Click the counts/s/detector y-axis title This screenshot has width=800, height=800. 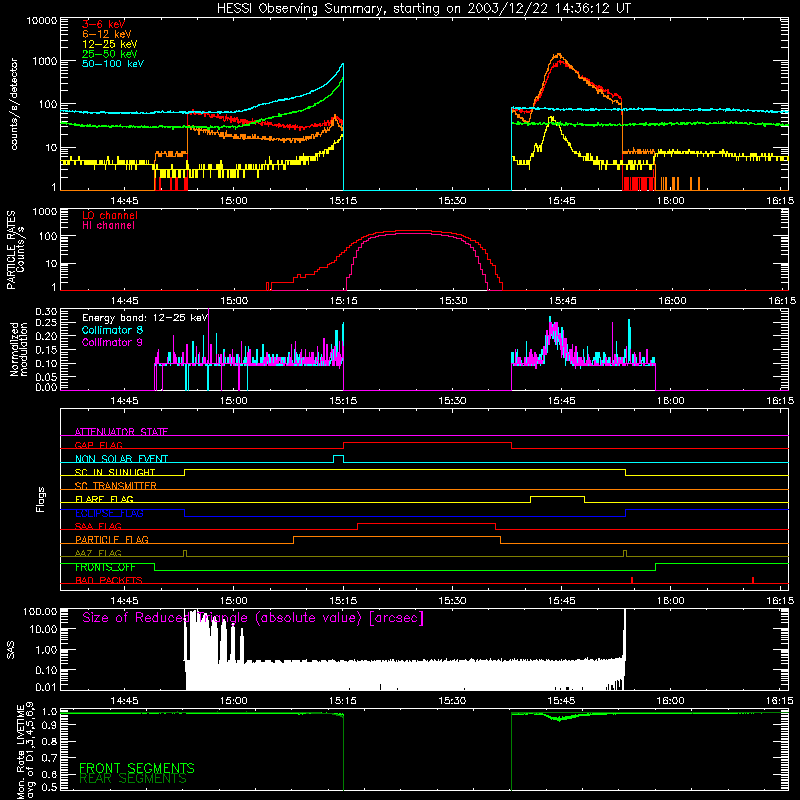click(14, 104)
